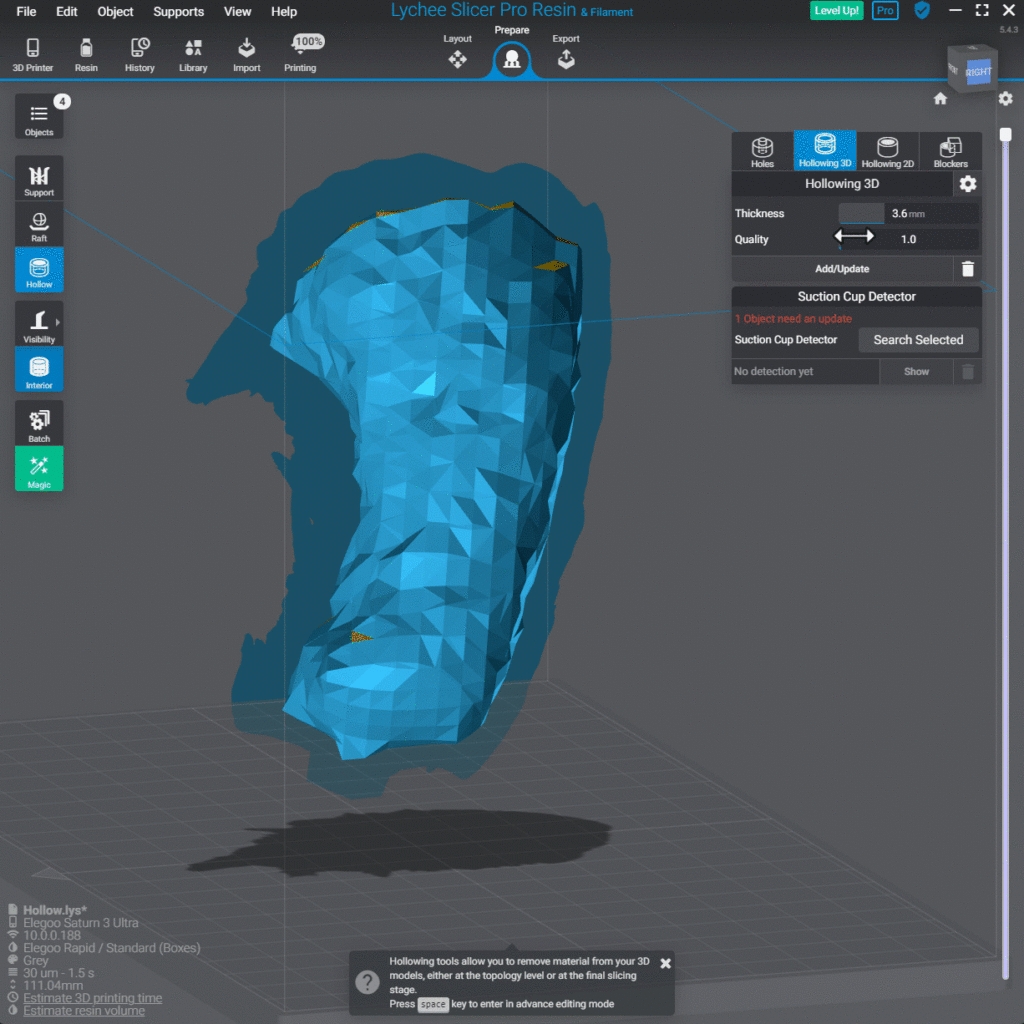Screen dimensions: 1024x1024
Task: Select the Support tool in the sidebar
Action: click(x=38, y=177)
